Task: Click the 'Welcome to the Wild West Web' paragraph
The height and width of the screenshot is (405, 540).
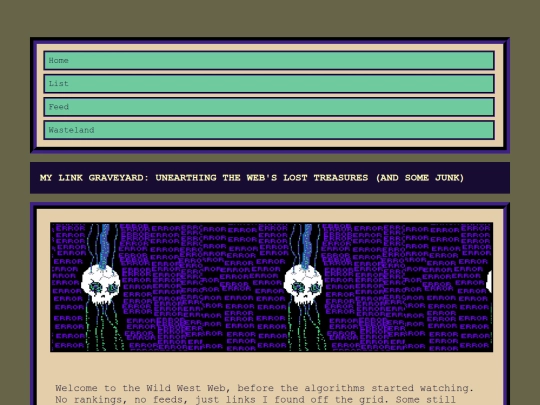Action: [x=264, y=394]
